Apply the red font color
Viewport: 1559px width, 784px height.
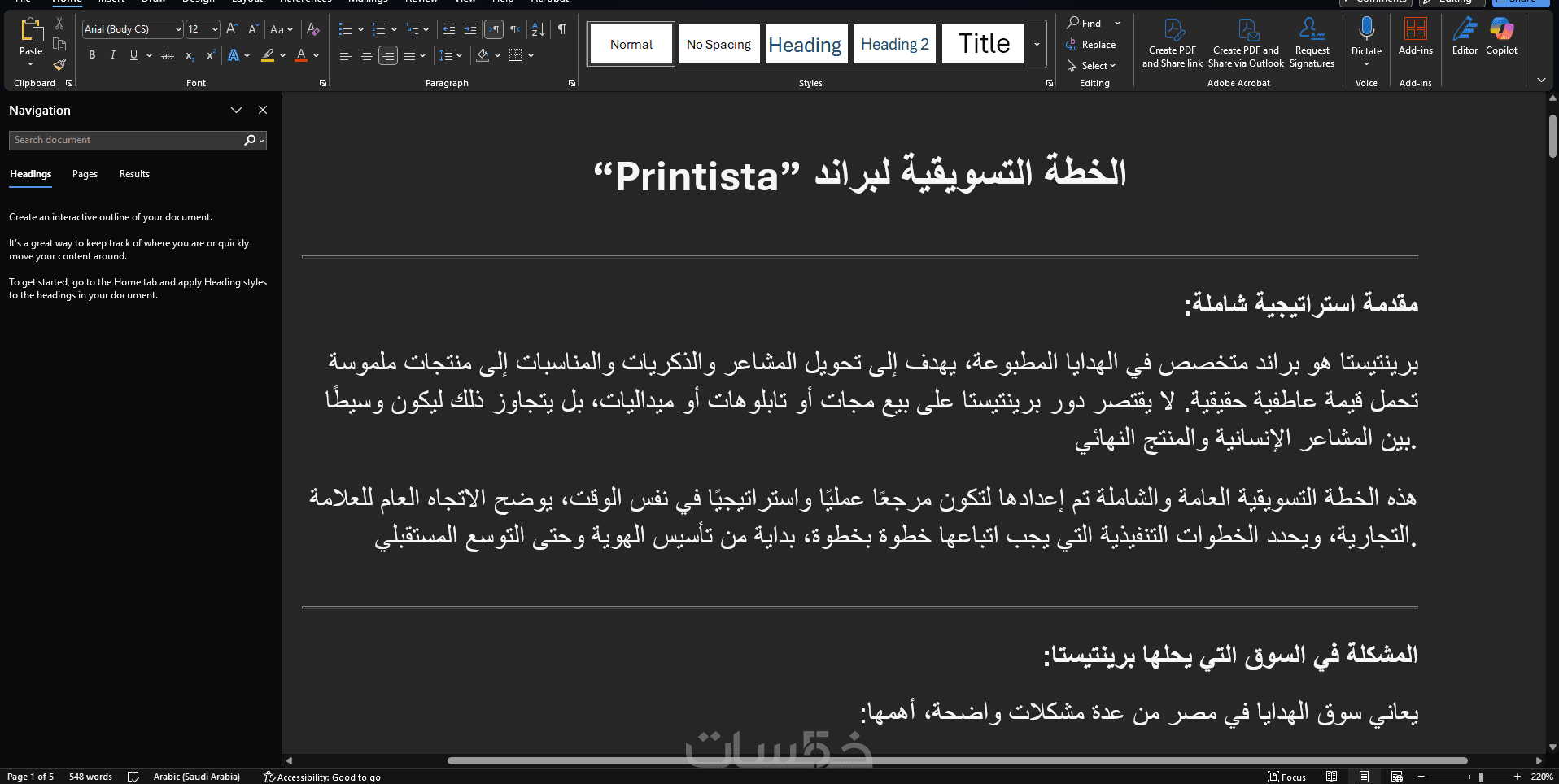(301, 55)
